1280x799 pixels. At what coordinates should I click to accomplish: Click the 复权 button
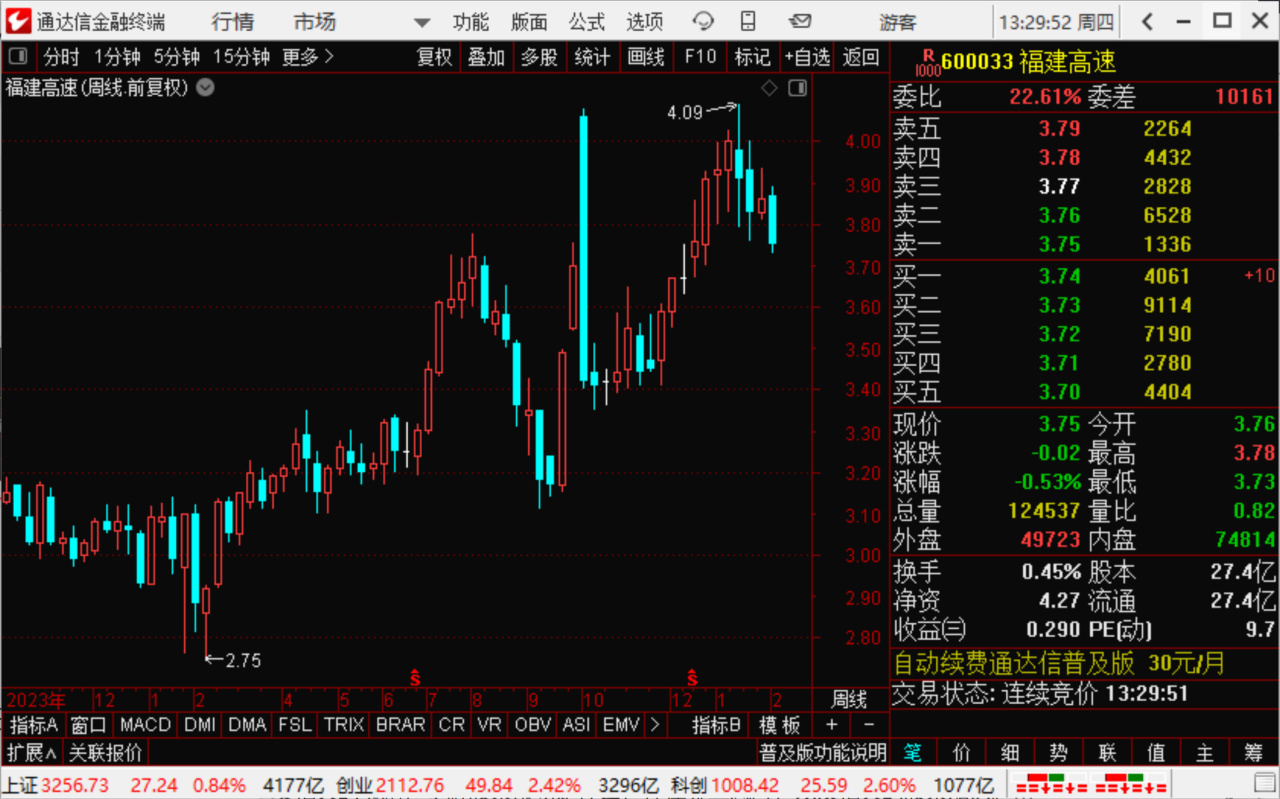click(434, 58)
